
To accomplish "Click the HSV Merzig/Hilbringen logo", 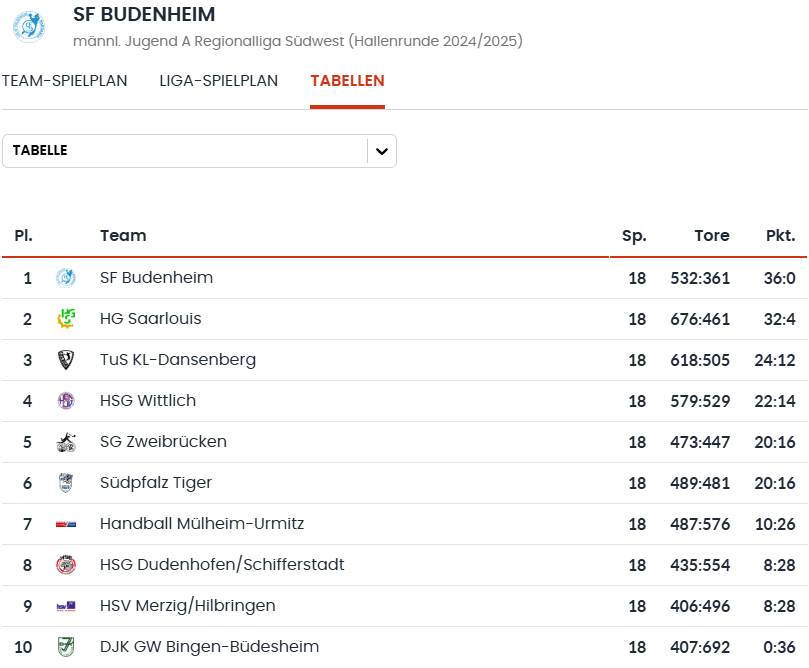I will point(66,606).
